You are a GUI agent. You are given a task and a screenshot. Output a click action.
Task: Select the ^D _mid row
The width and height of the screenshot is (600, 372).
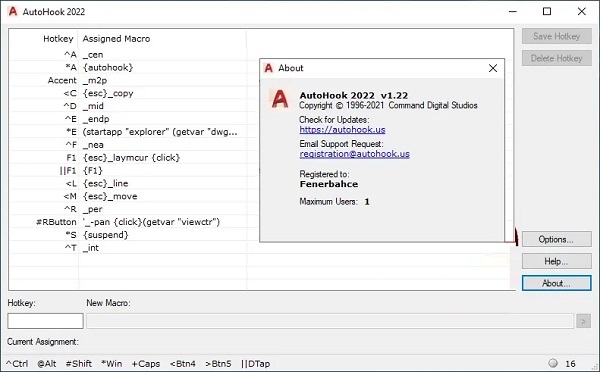tap(128, 106)
